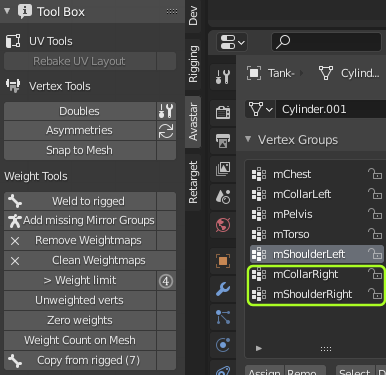This screenshot has height=375, width=386.
Task: Open the mesh data browse dropdown
Action: pyautogui.click(x=260, y=109)
